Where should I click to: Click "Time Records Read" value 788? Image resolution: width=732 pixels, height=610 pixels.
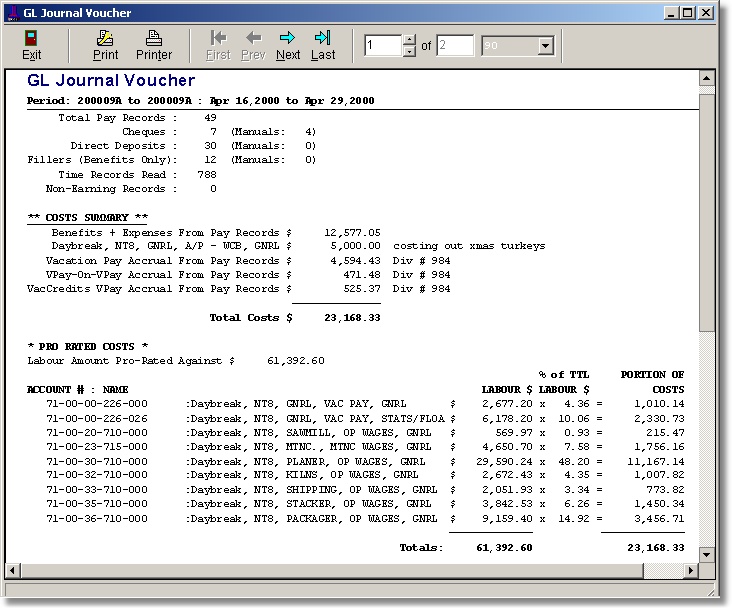[x=207, y=175]
